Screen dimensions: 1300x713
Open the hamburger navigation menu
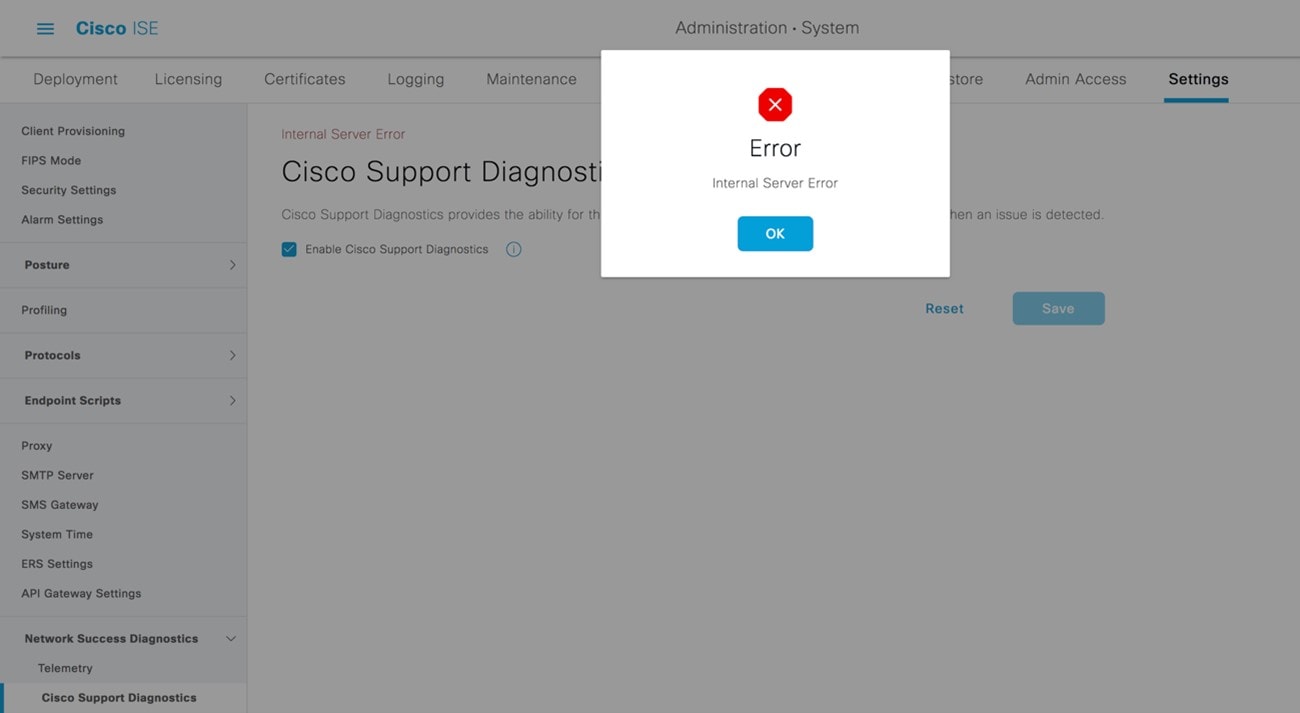45,28
